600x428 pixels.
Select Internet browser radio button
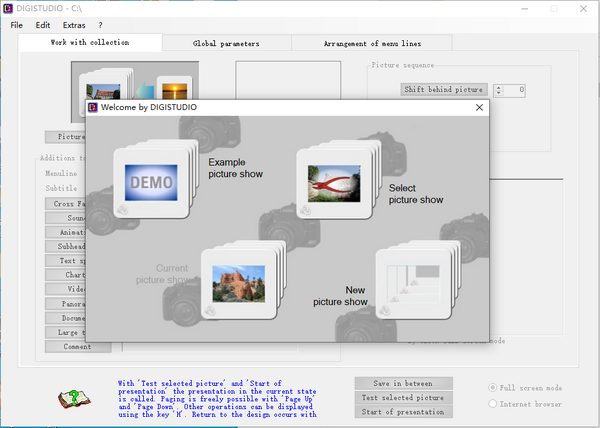pyautogui.click(x=494, y=403)
